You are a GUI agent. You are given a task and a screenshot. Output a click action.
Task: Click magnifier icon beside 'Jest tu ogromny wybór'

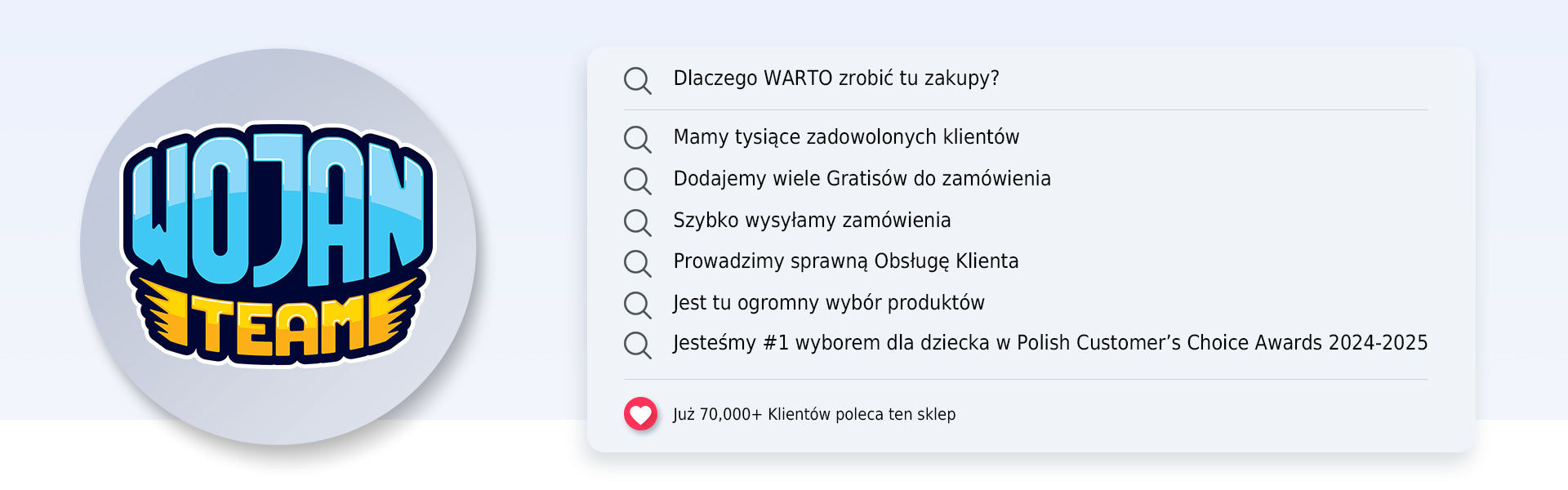637,305
